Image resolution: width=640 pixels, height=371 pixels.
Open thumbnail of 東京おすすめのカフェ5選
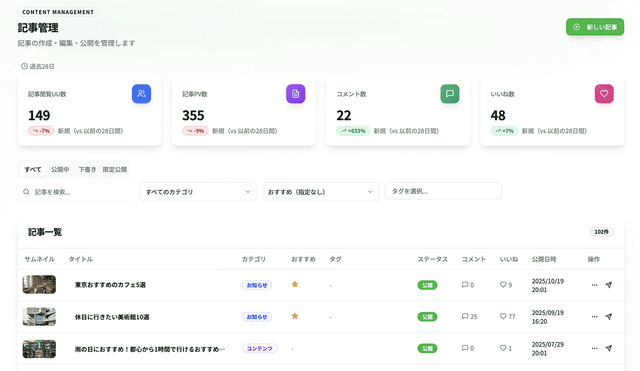(x=39, y=284)
